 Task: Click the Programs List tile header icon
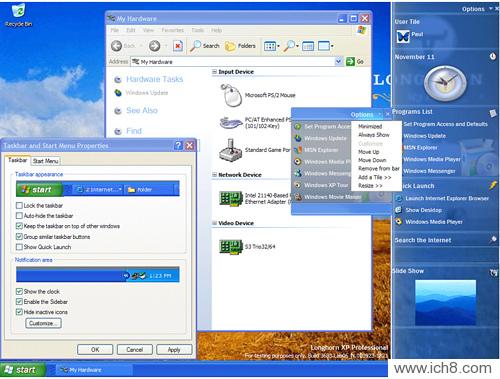pyautogui.click(x=493, y=113)
